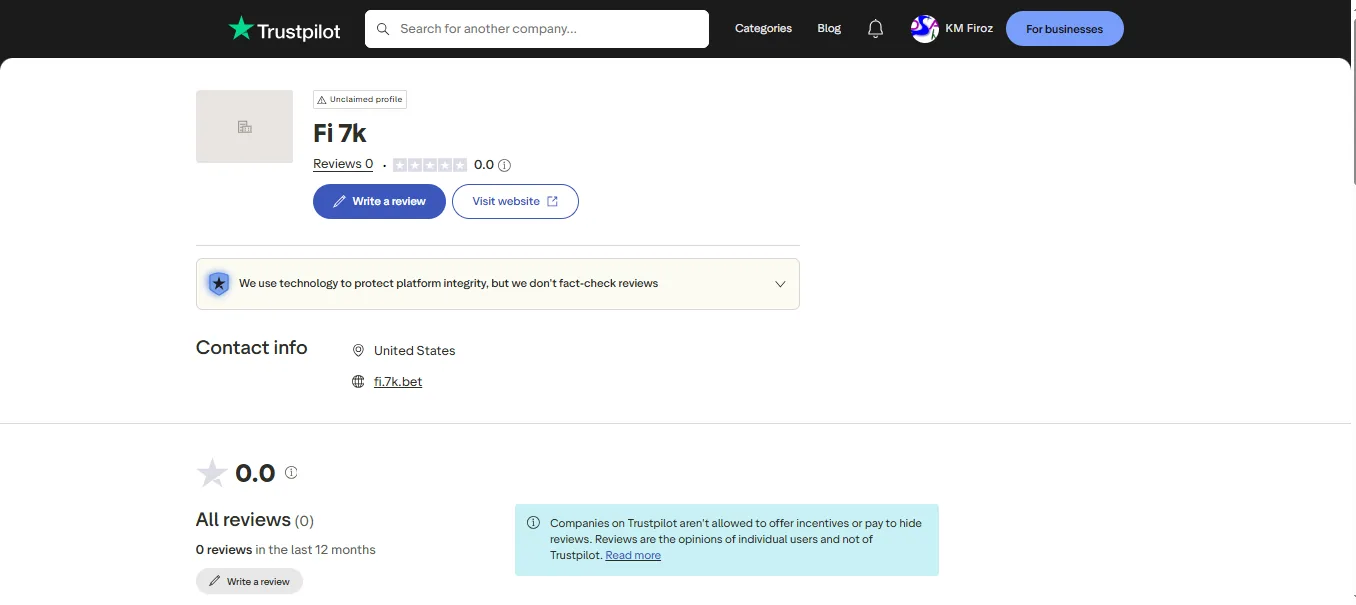This screenshot has width=1356, height=605.
Task: Click the Fi 7k company heading
Action: pyautogui.click(x=340, y=133)
